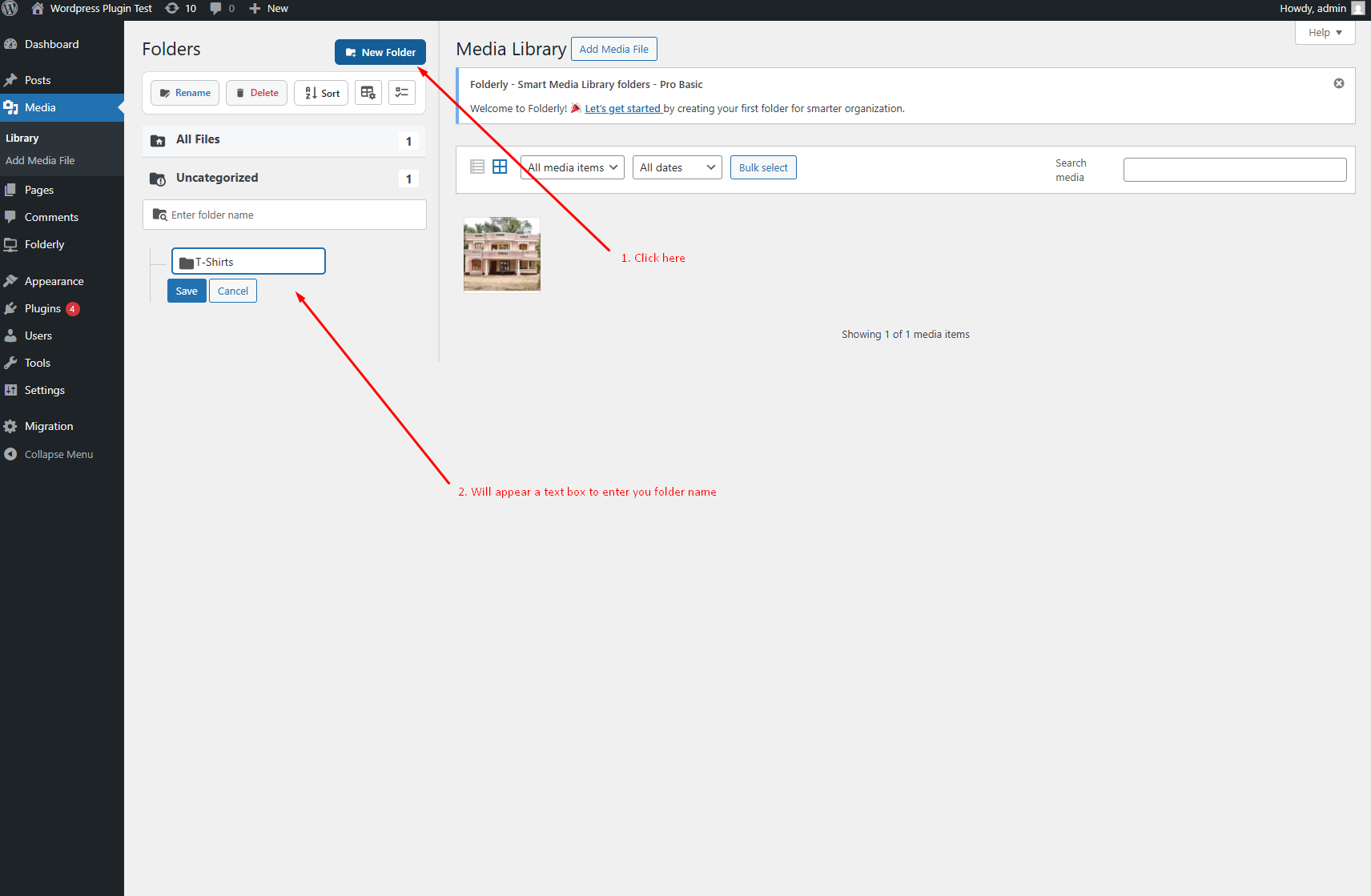Viewport: 1371px width, 896px height.
Task: Open the New content menu in admin bar
Action: point(269,8)
